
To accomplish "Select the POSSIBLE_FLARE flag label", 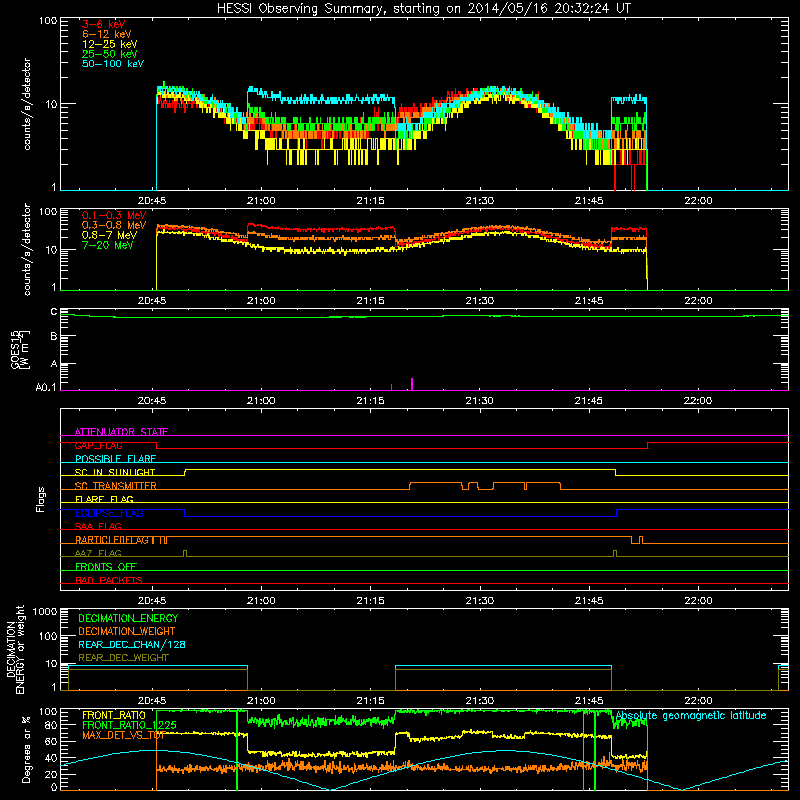I will 115,459.
